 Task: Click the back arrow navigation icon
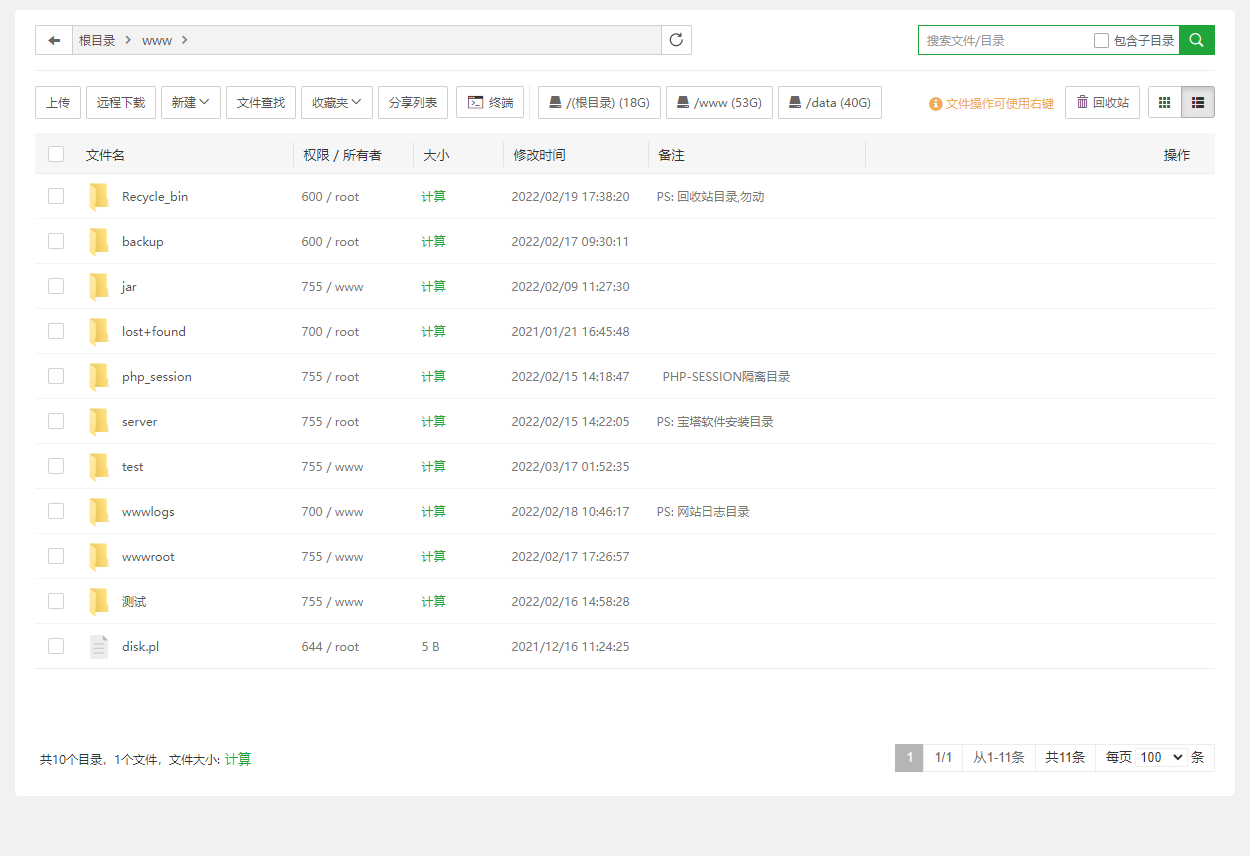(x=54, y=40)
